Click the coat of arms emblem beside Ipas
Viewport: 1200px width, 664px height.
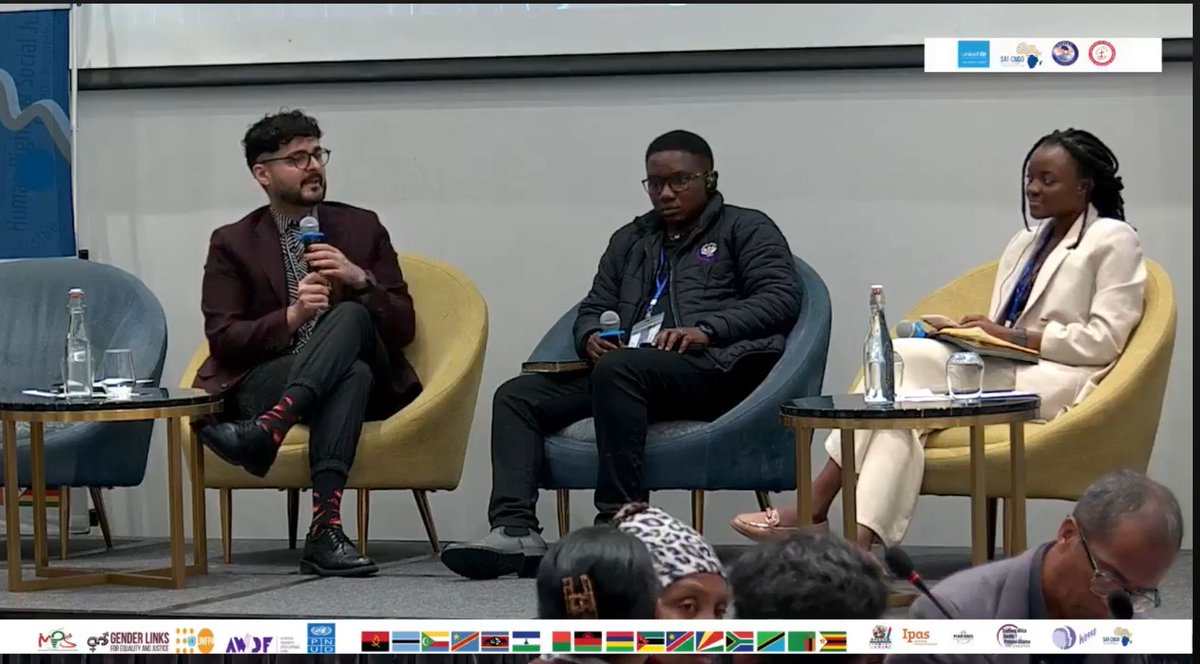(881, 637)
